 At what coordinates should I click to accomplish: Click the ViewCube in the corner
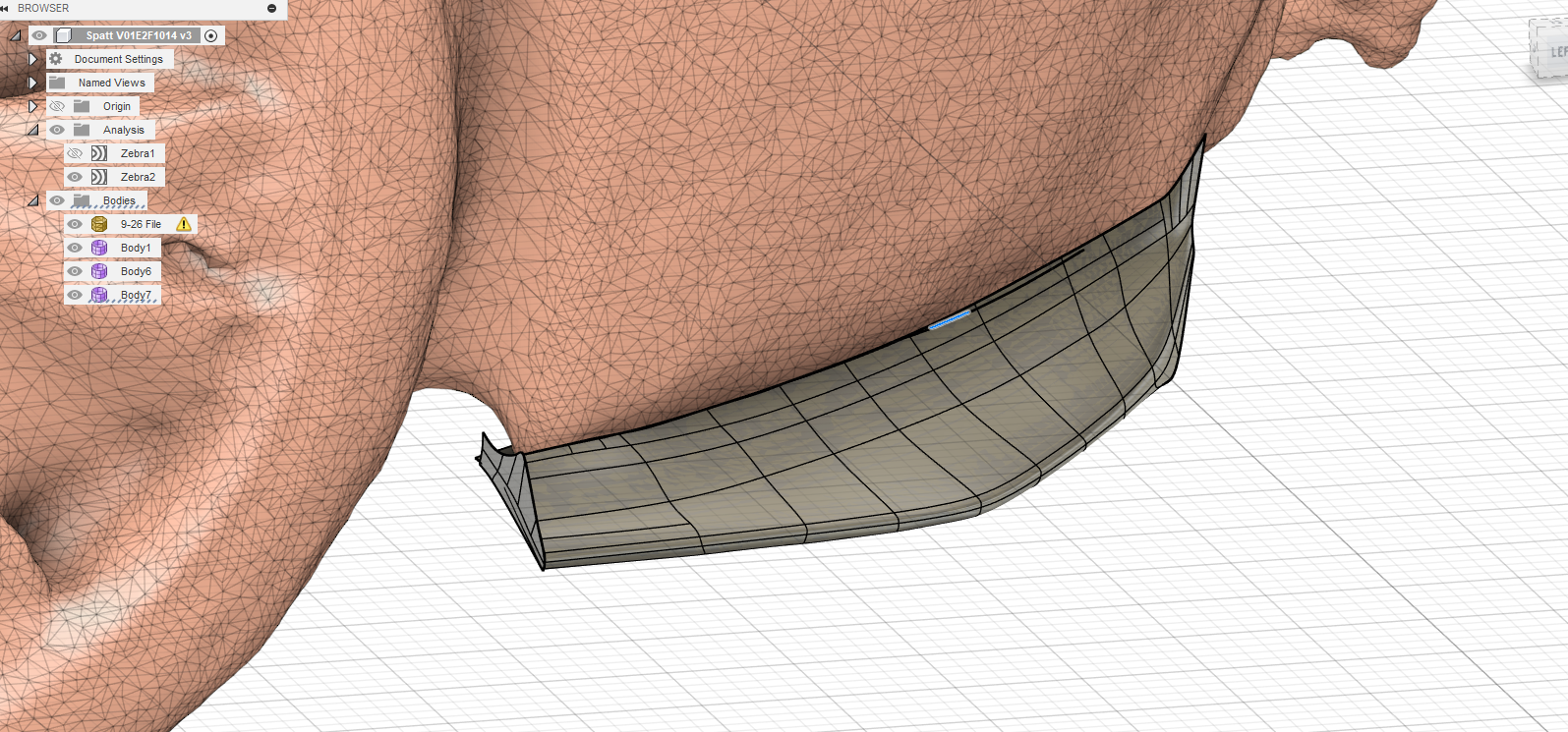[x=1548, y=49]
